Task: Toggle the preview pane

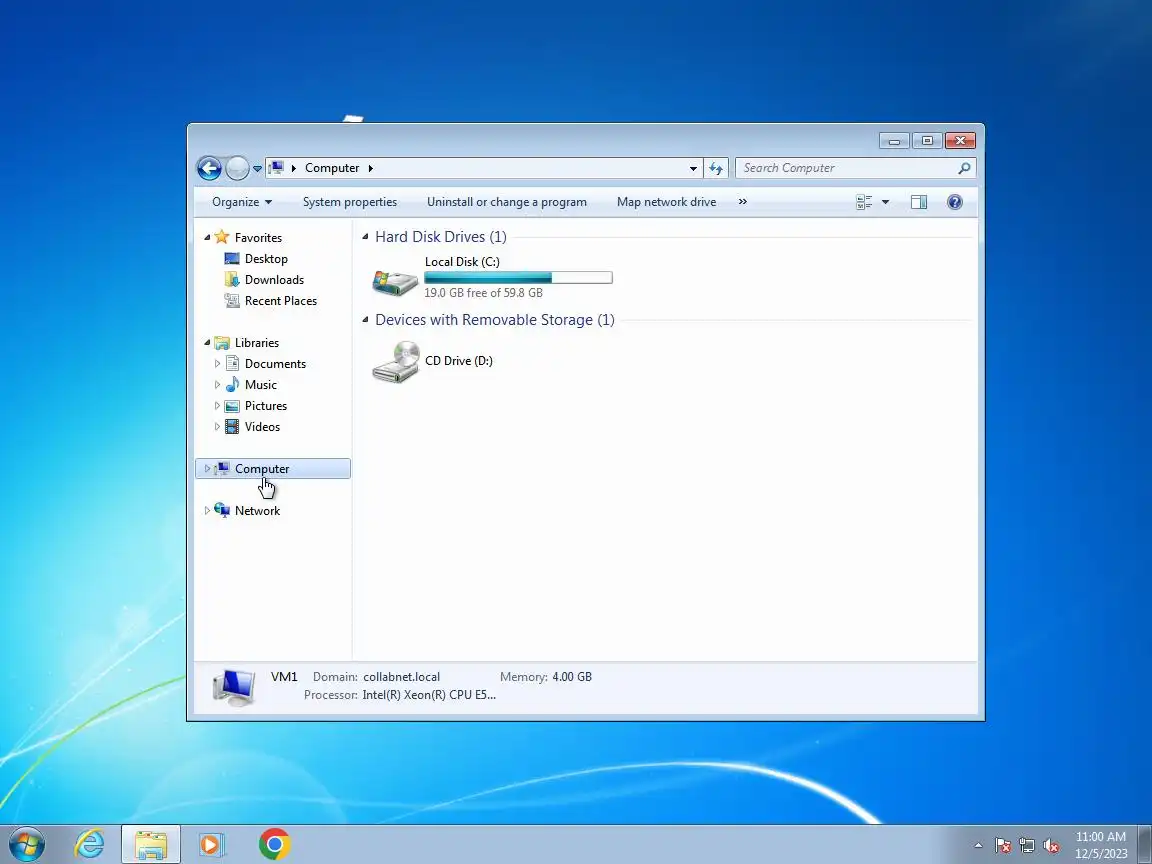Action: click(918, 202)
